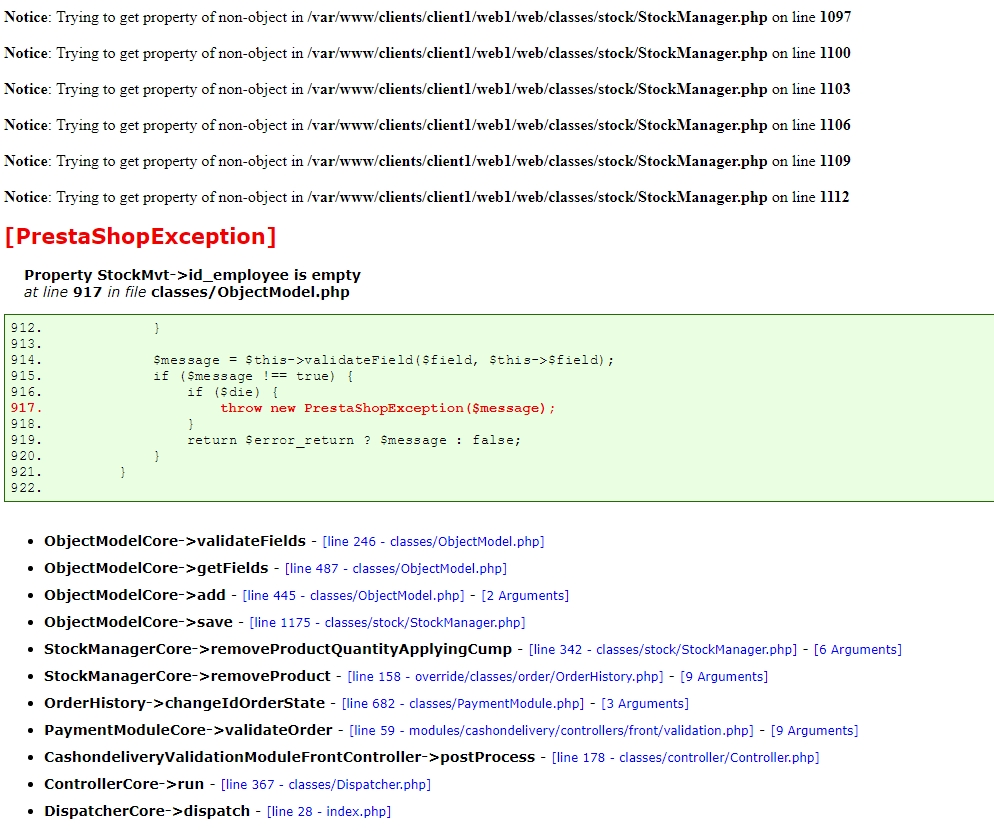Expand 6 Arguments for removeProductQuantityApplyingCump
This screenshot has height=831, width=994.
coord(858,650)
